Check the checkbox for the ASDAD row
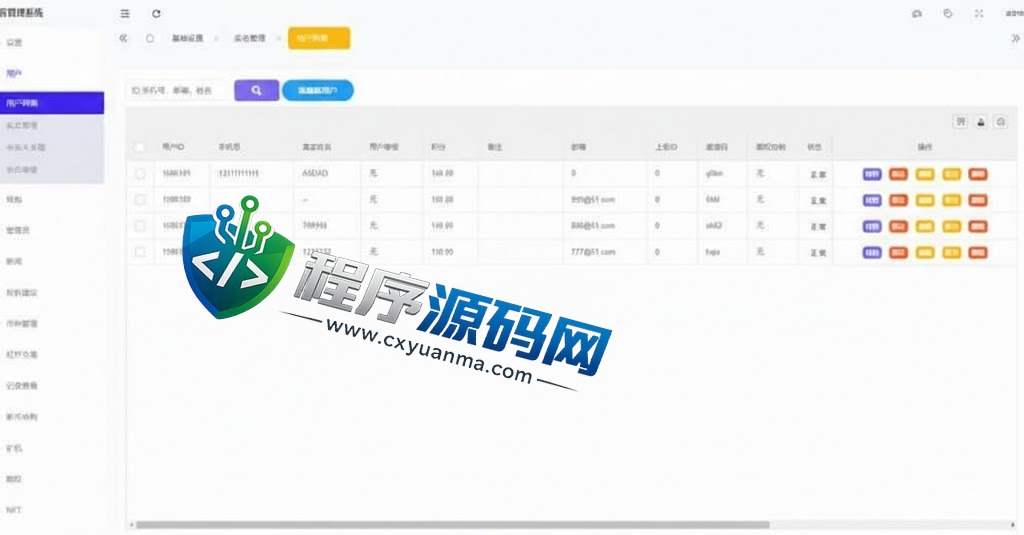This screenshot has width=1024, height=535. tap(140, 174)
